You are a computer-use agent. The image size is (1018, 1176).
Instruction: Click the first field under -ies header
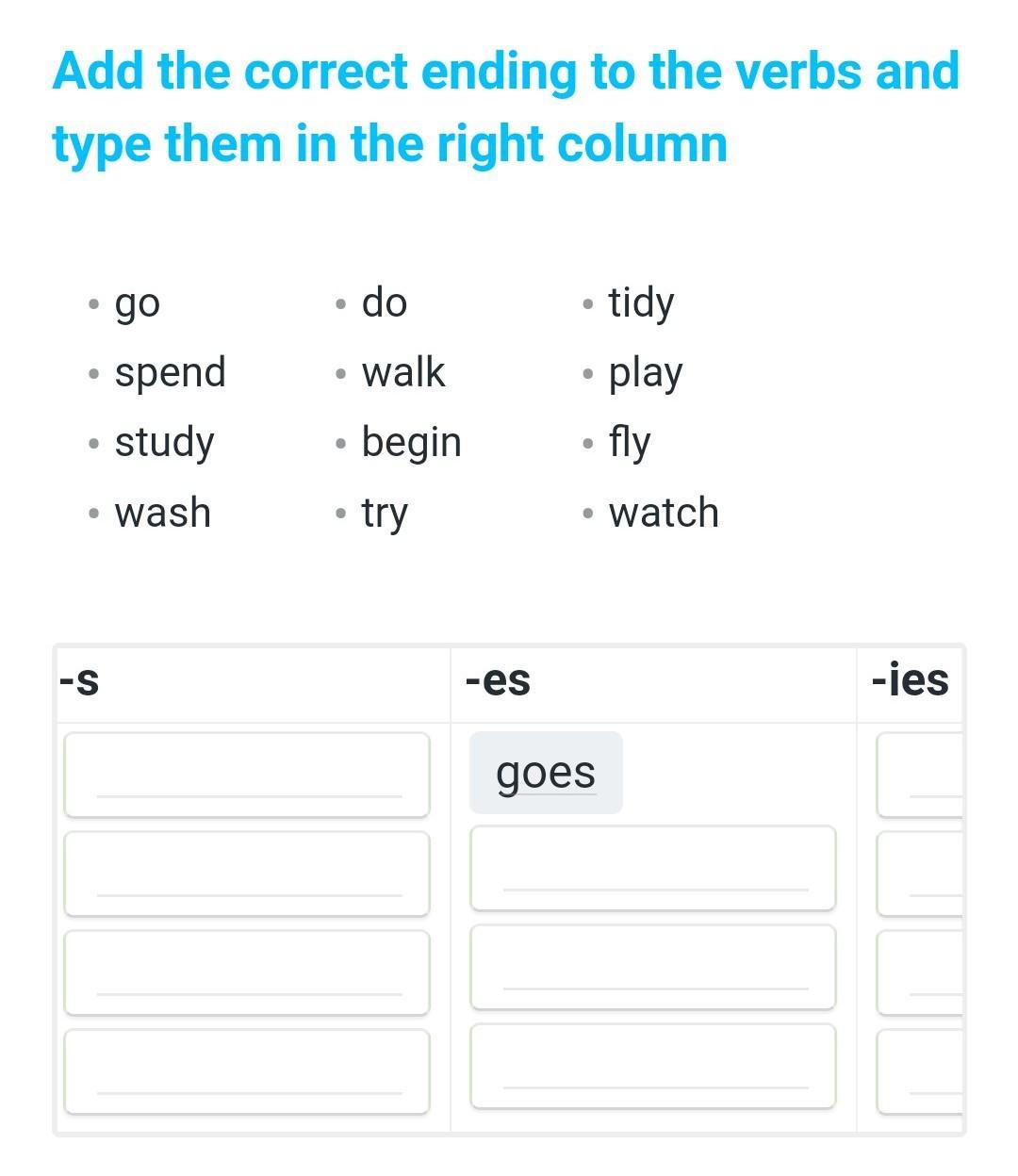(x=921, y=775)
